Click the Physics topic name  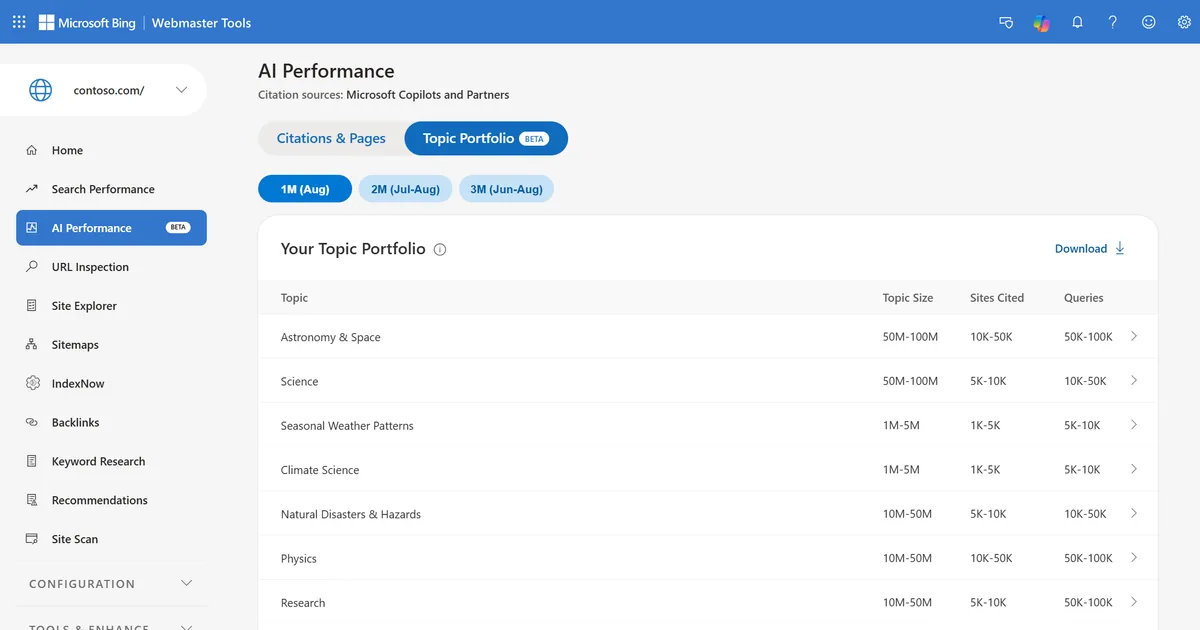pyautogui.click(x=299, y=559)
